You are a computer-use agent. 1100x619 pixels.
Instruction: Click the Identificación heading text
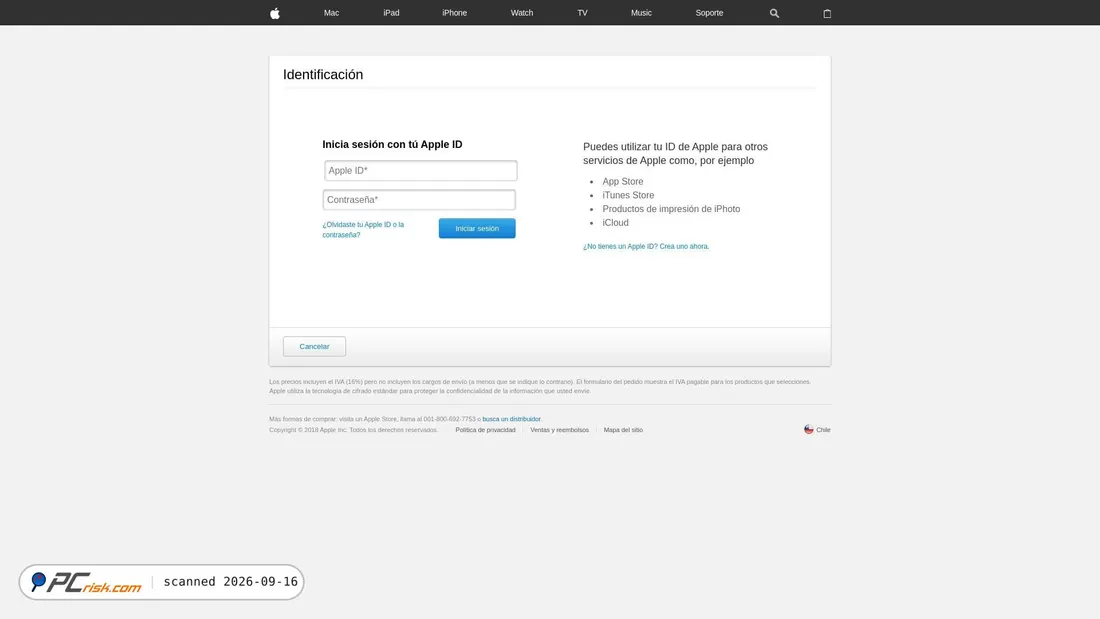pyautogui.click(x=323, y=74)
